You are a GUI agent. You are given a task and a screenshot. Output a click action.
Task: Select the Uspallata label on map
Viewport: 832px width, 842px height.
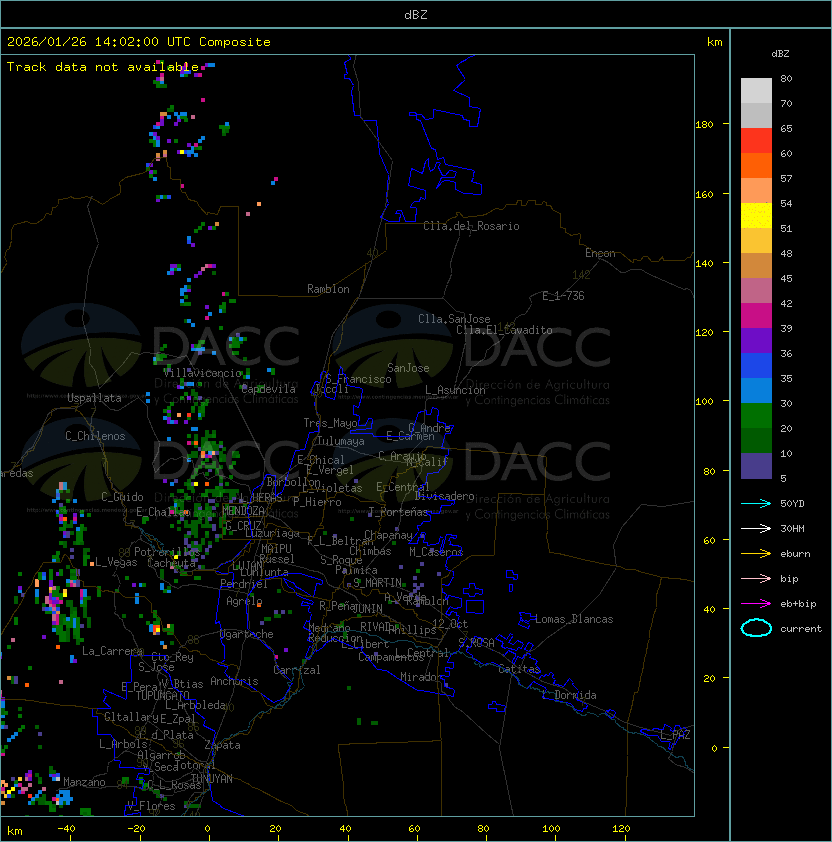pyautogui.click(x=94, y=398)
